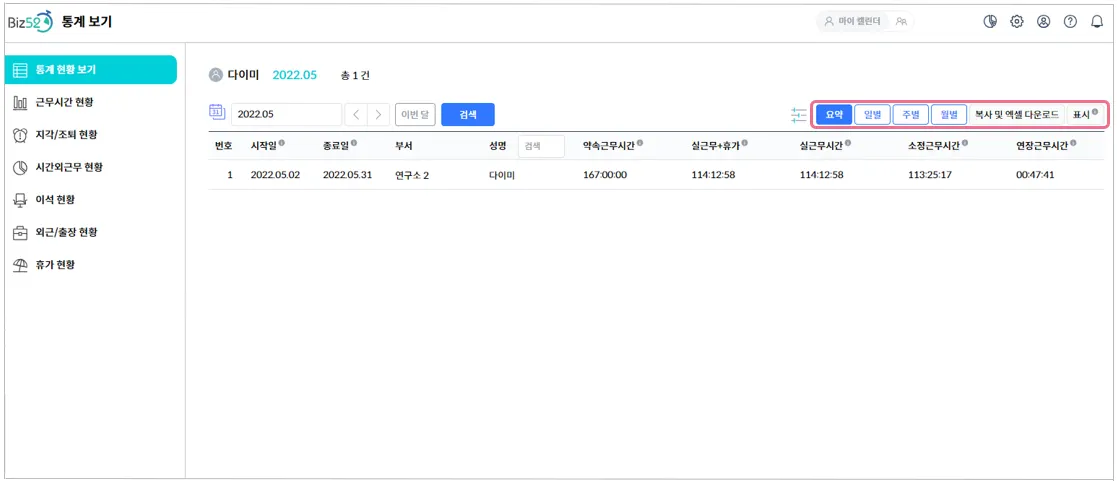This screenshot has height=483, width=1117.
Task: Click the 다이미 user avatar icon
Action: pos(215,75)
